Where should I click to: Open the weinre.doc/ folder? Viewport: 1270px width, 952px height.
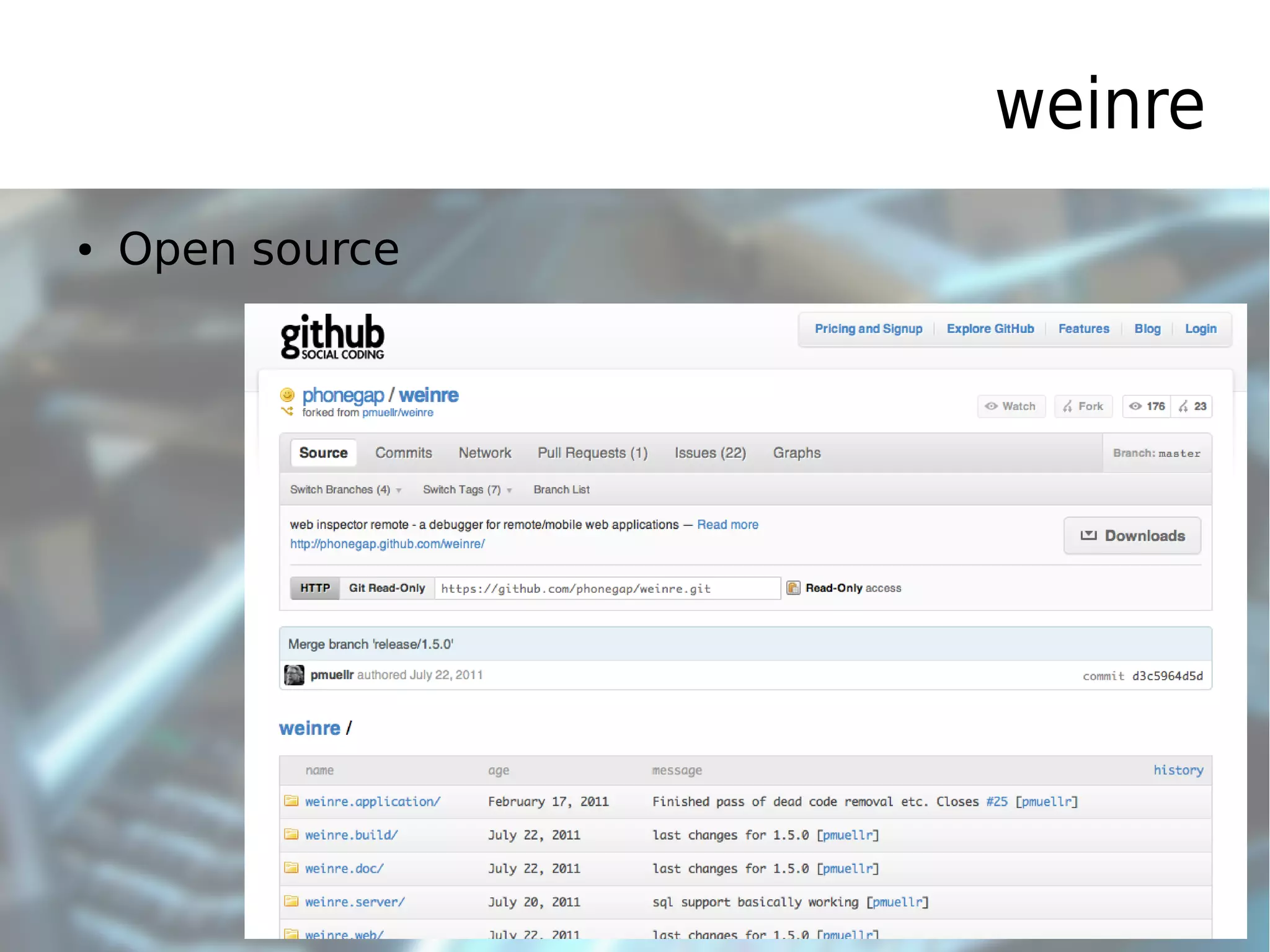point(344,868)
